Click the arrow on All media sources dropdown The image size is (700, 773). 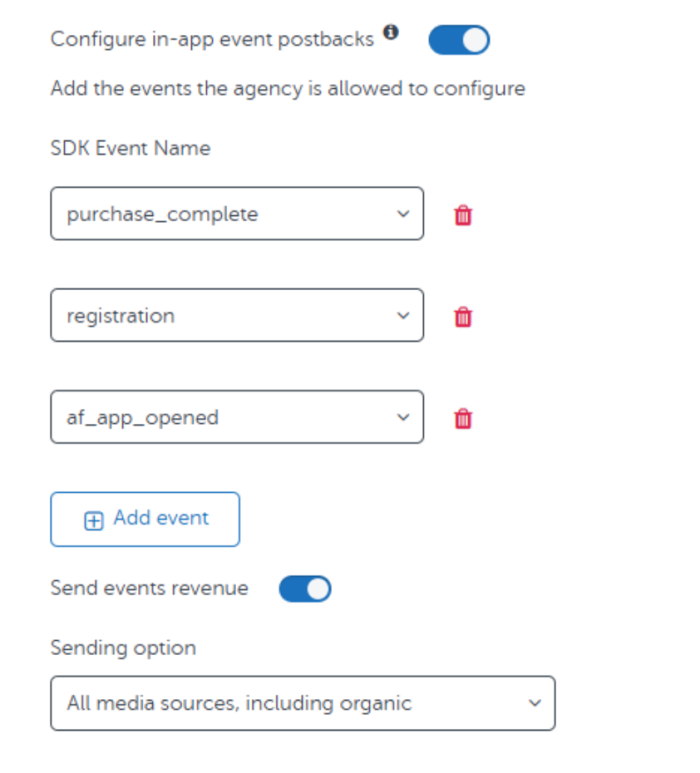535,703
